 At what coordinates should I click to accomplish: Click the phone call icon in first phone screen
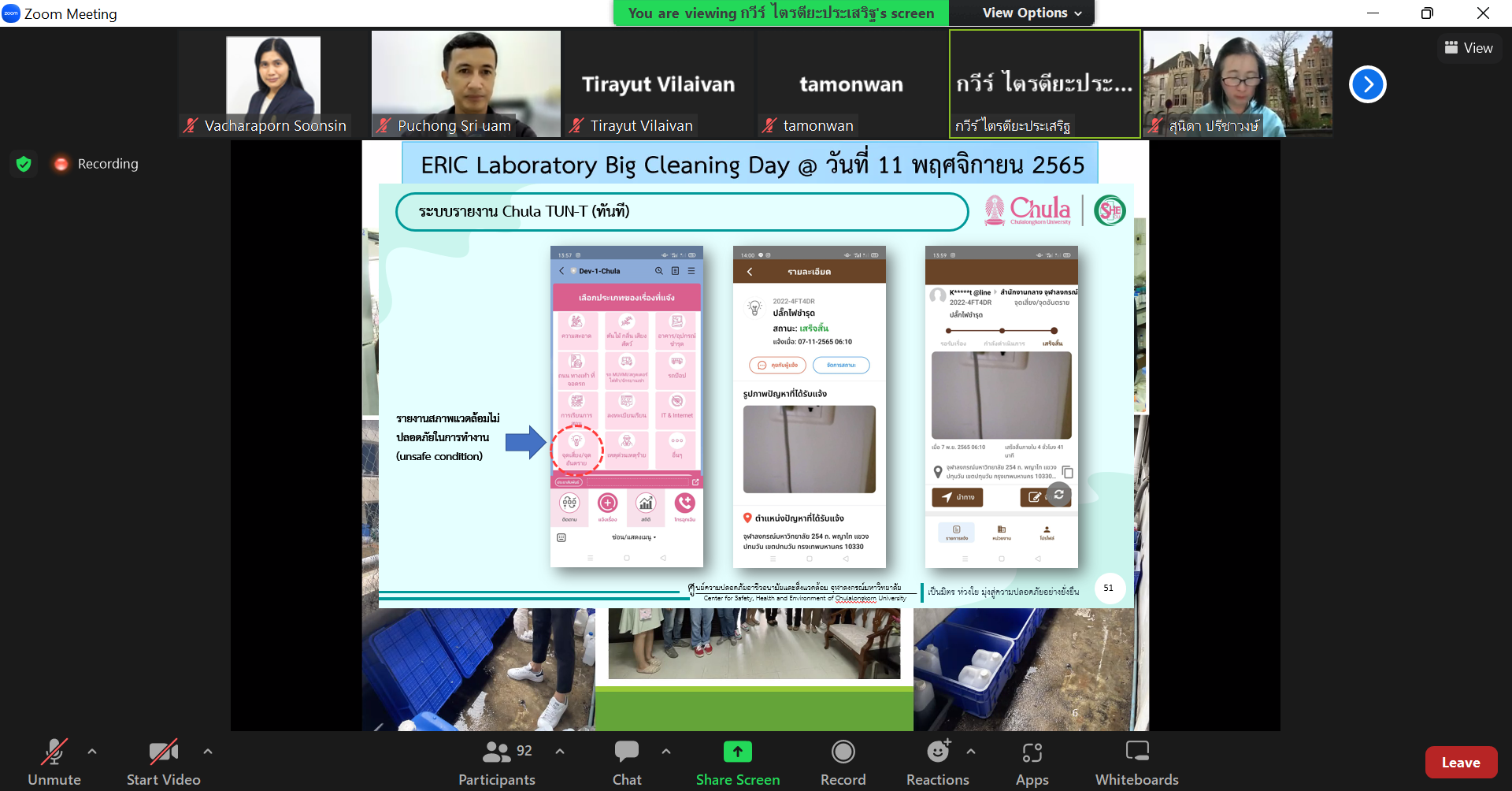coord(684,503)
